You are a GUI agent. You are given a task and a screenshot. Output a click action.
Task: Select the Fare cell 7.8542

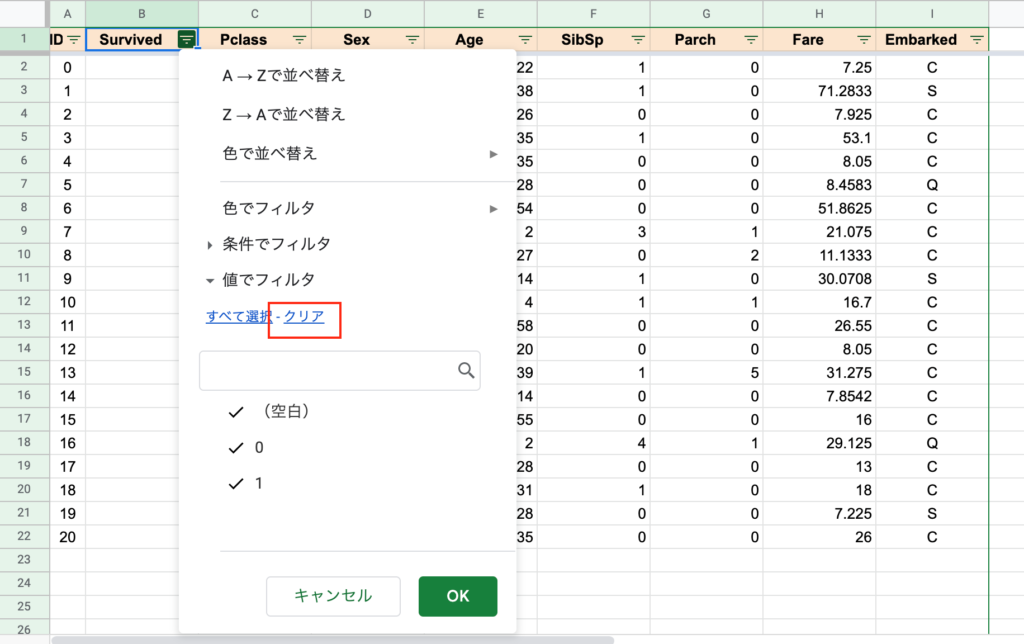(x=819, y=396)
